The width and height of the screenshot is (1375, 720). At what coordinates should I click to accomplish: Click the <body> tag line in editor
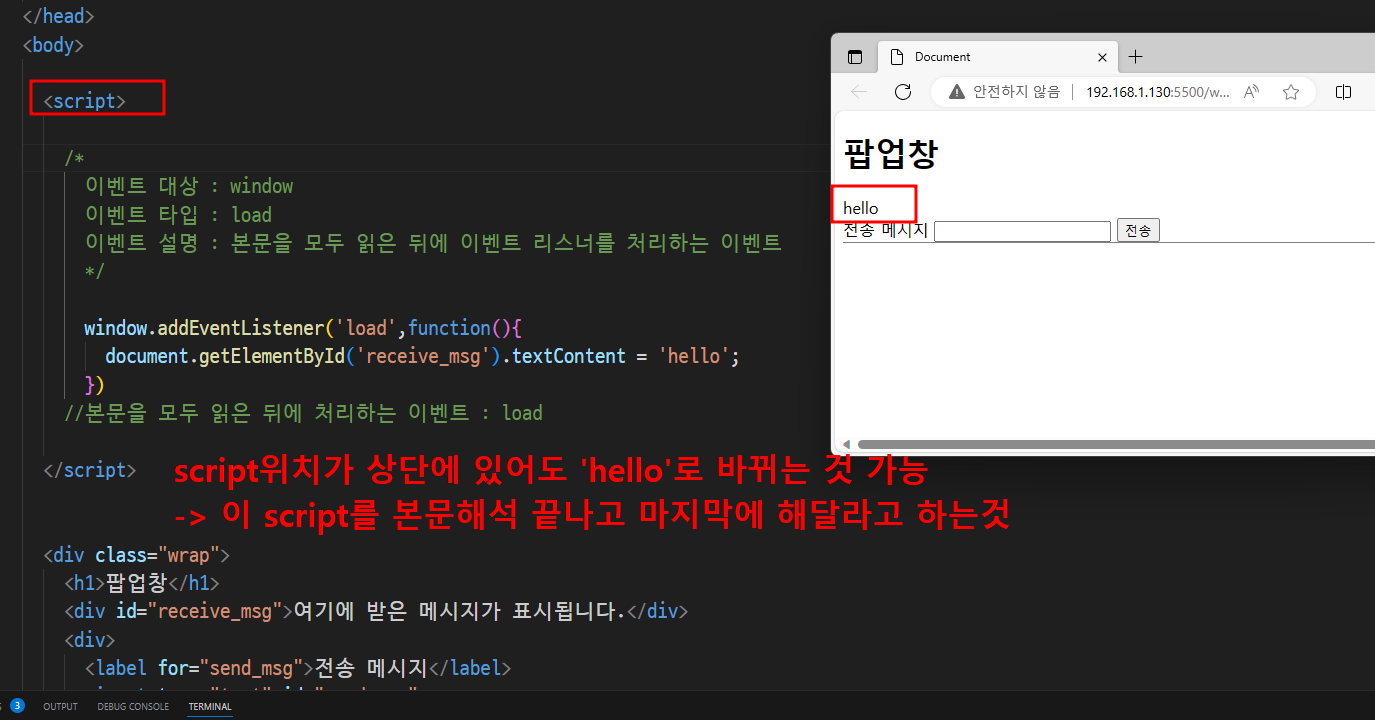pyautogui.click(x=53, y=45)
